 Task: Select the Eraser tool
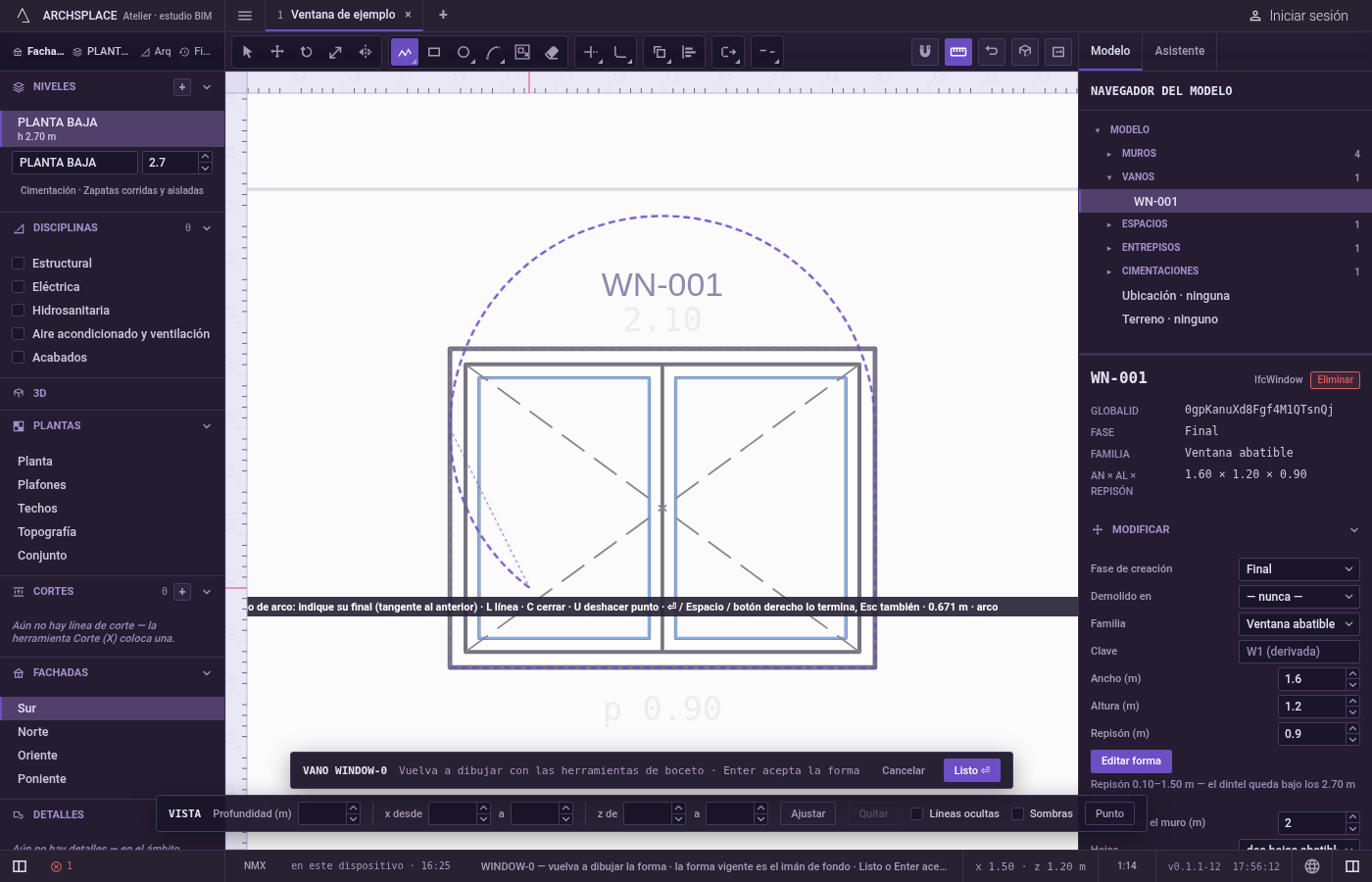click(x=552, y=52)
